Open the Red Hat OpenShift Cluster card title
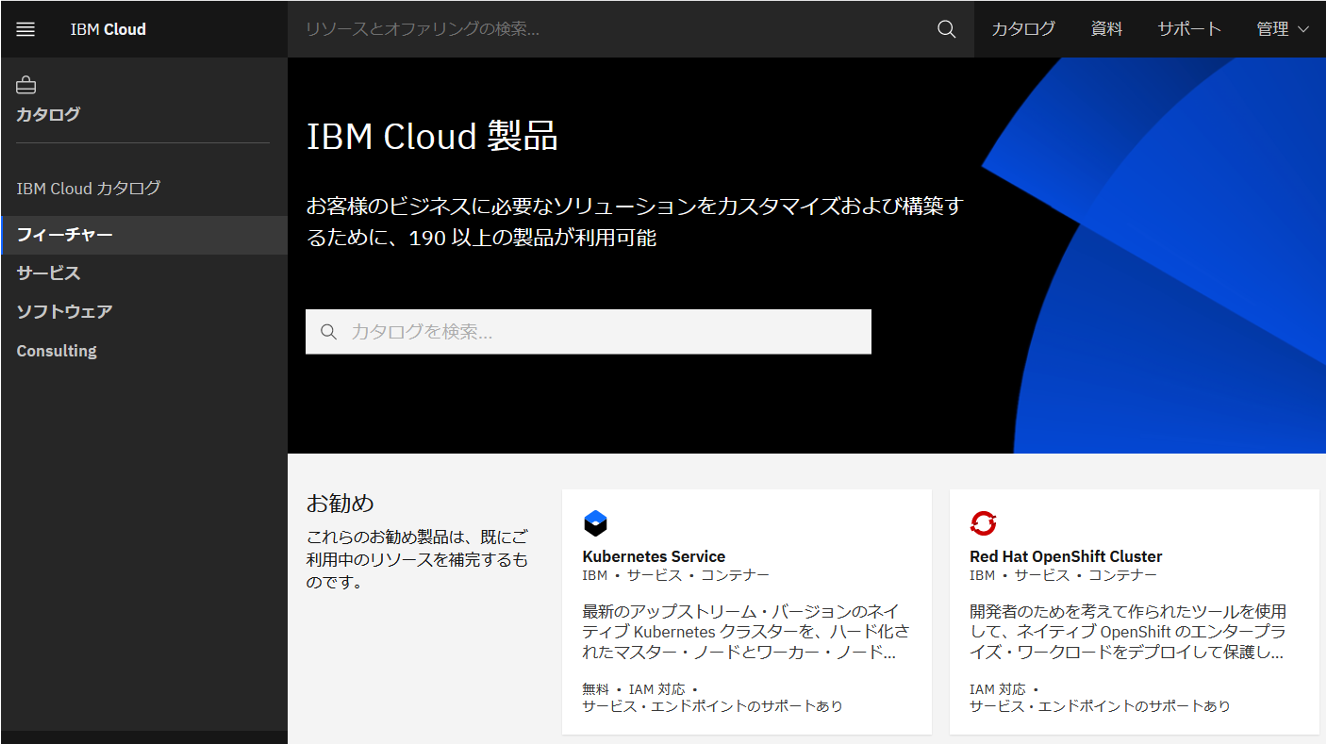 pyautogui.click(x=1066, y=557)
